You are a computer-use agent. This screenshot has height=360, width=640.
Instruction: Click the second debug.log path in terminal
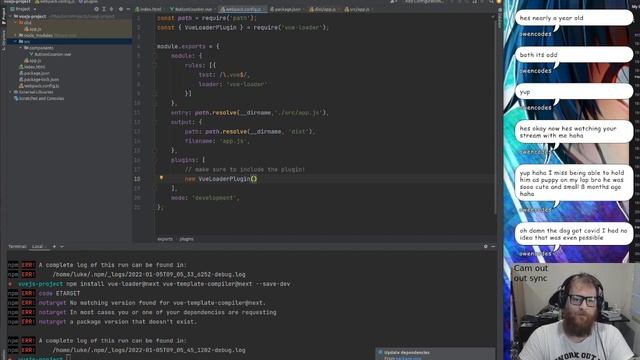click(x=149, y=350)
